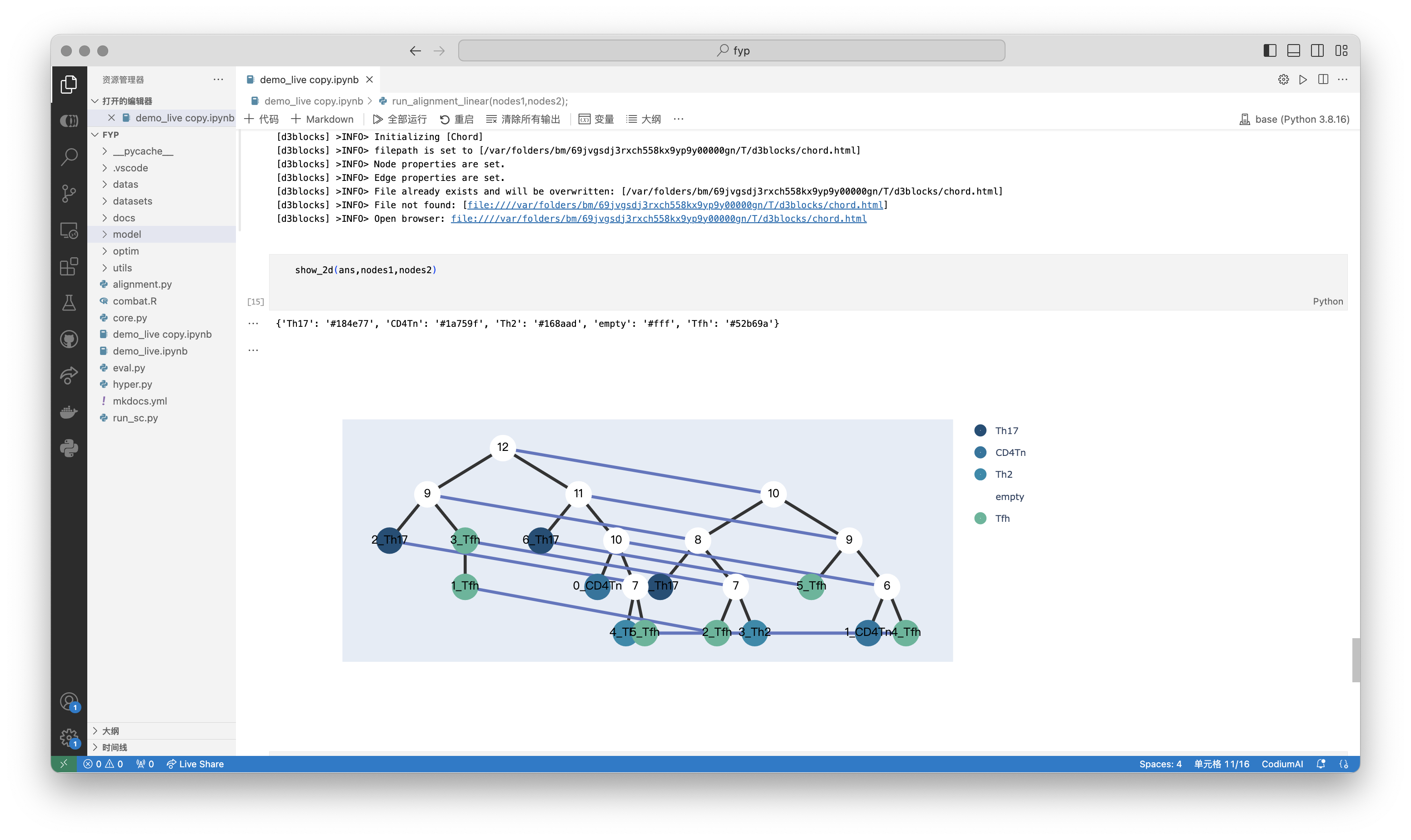Open the feedback braces icon in status bar
1411x840 pixels.
click(x=1344, y=764)
